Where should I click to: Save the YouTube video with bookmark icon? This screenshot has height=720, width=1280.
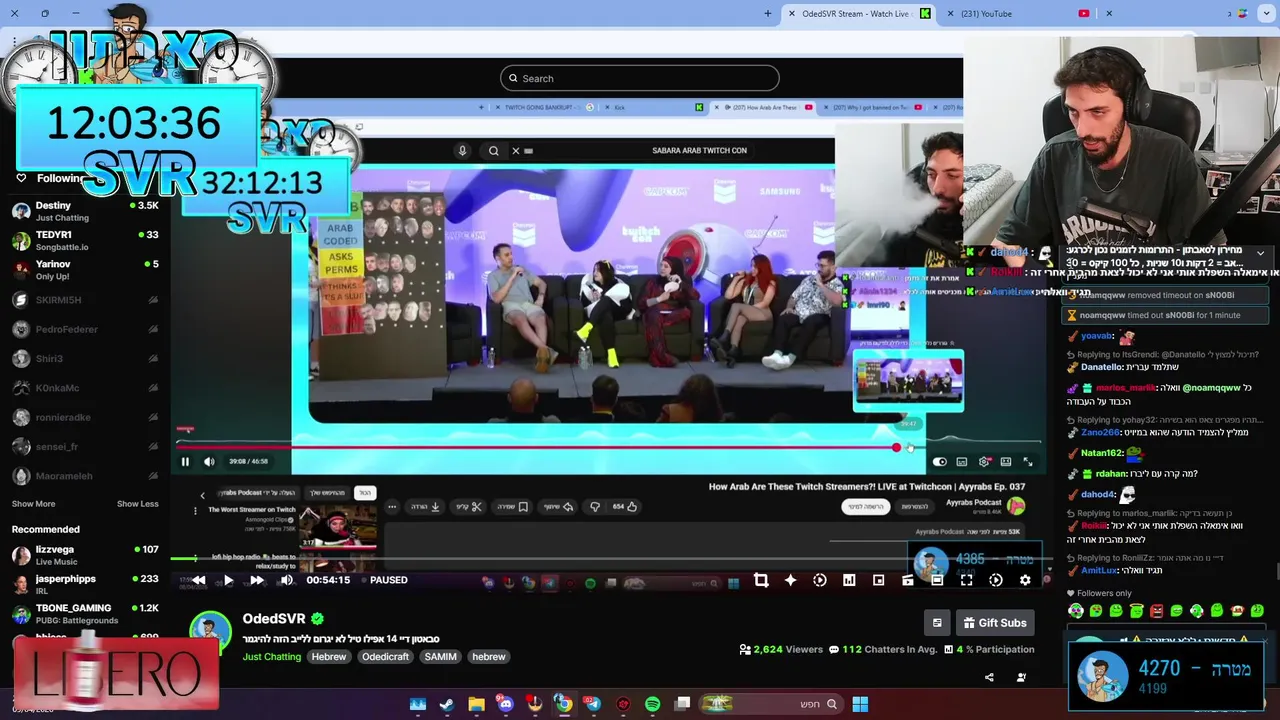tap(513, 507)
